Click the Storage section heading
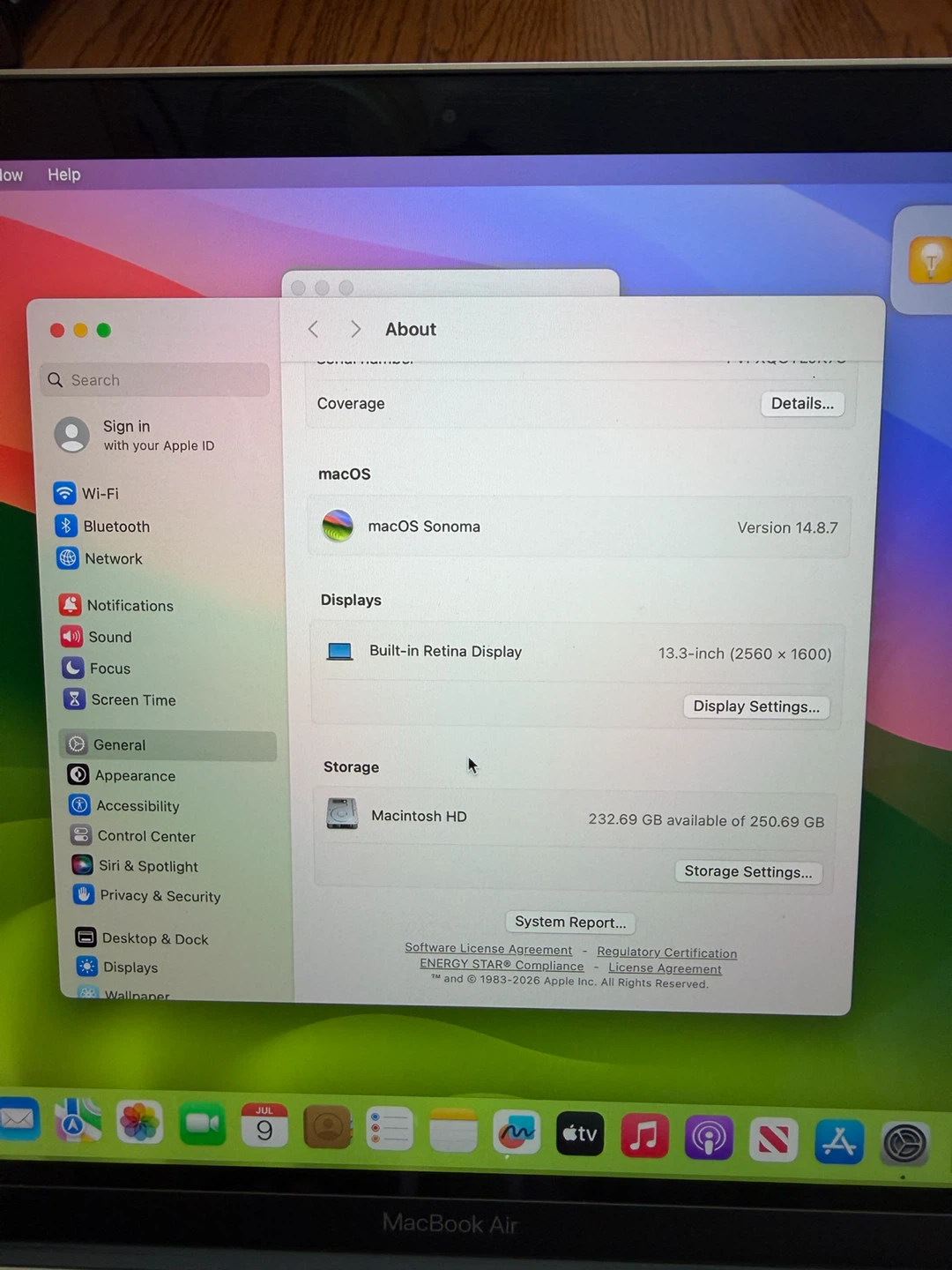952x1270 pixels. click(351, 766)
